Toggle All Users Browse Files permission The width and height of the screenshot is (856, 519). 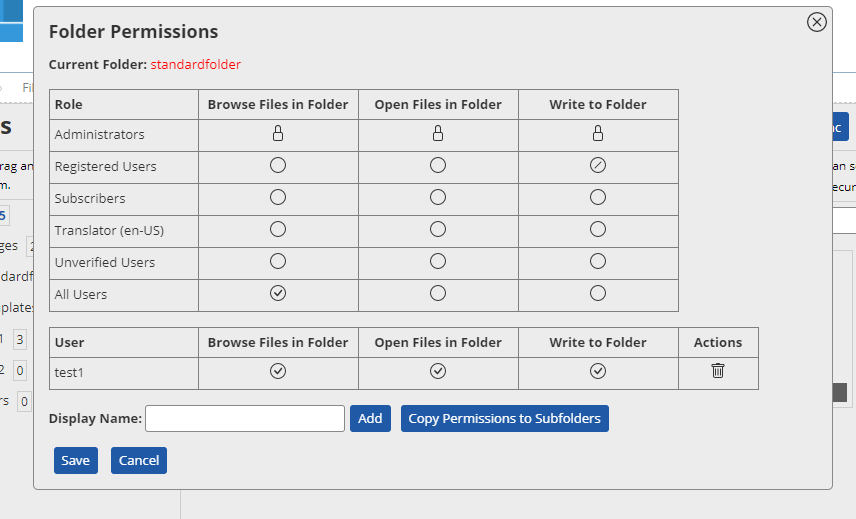tap(278, 294)
